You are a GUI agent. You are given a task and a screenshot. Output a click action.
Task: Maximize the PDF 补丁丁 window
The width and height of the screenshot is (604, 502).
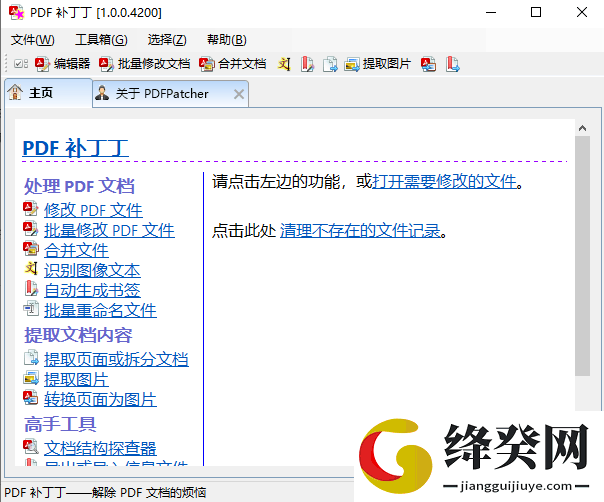[536, 12]
